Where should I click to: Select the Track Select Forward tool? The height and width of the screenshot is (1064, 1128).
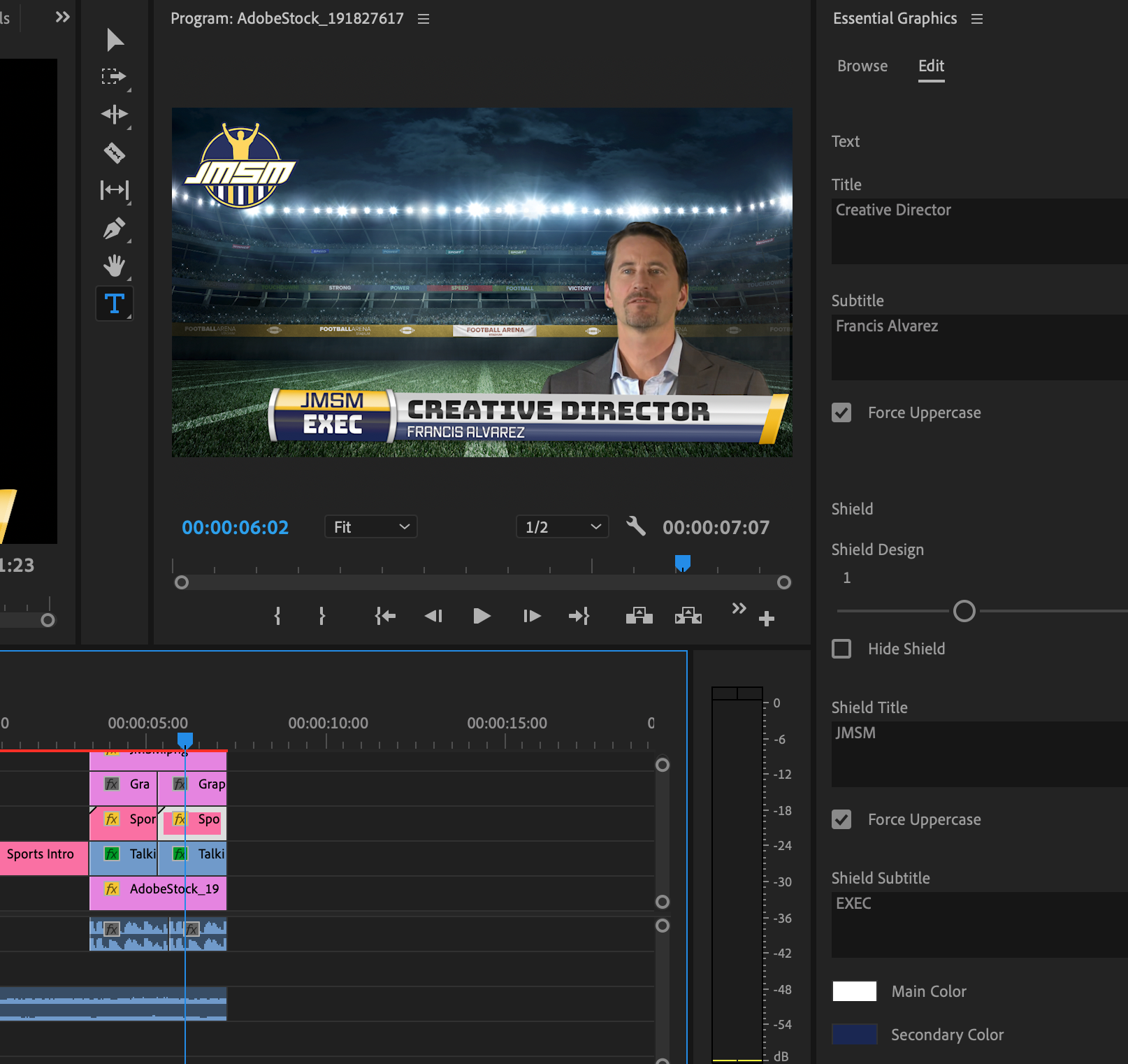point(114,77)
